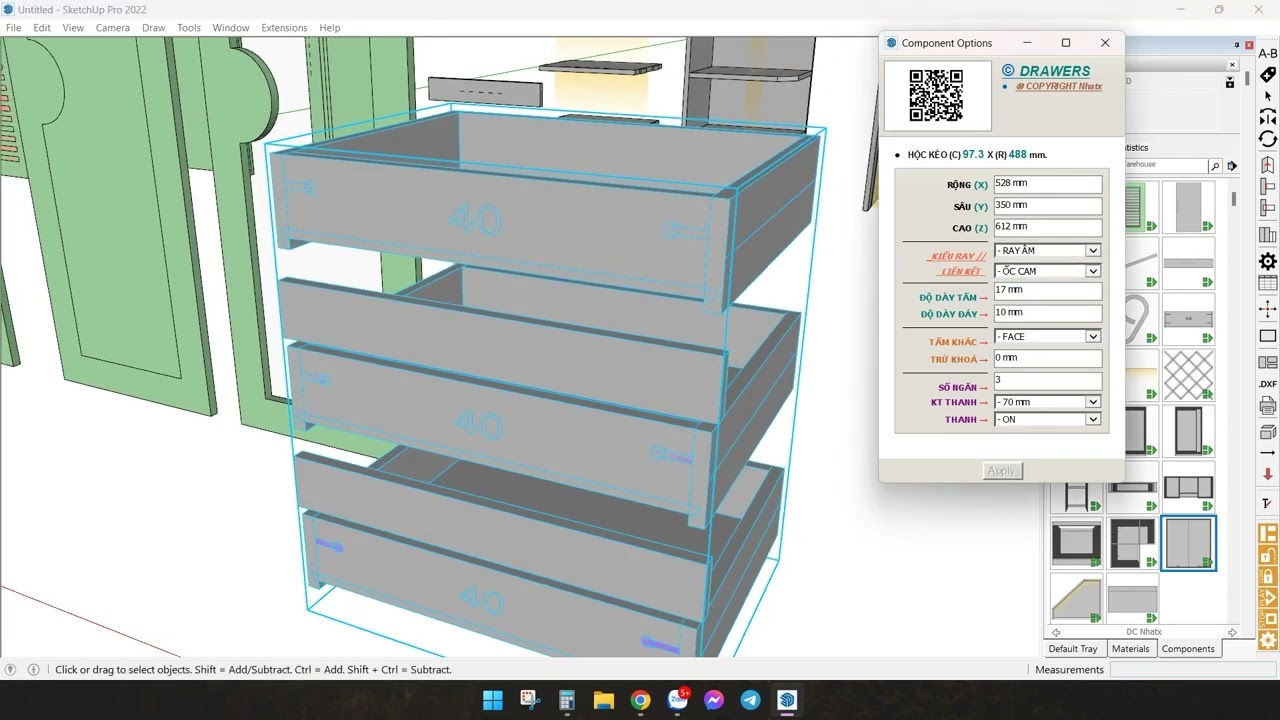Click the ĐỘ DÀY TẤM field showing 17 mm
Screen dimensions: 1280x720
pyautogui.click(x=1048, y=291)
